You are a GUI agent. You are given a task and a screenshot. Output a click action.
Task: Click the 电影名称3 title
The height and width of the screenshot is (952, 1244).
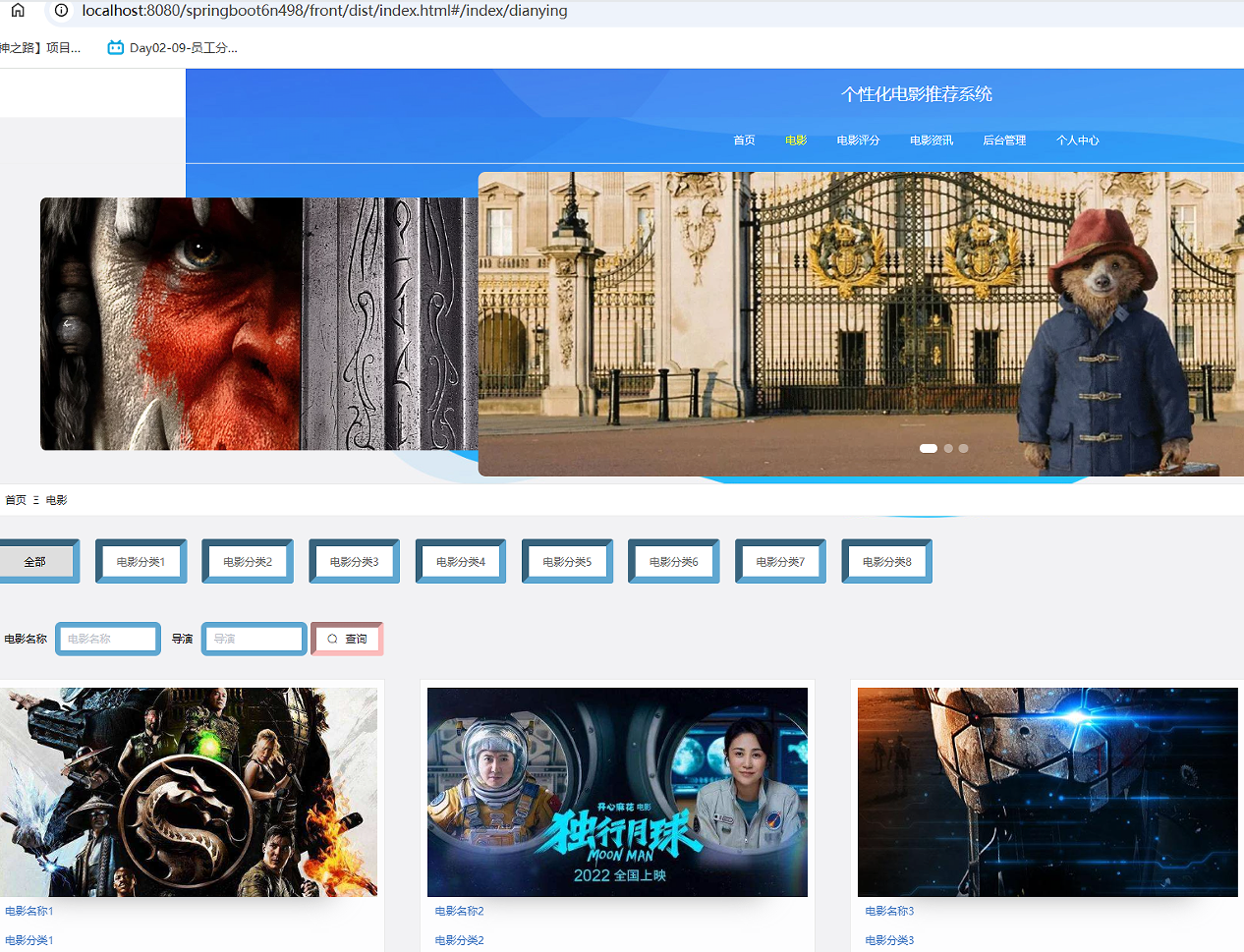coord(890,911)
